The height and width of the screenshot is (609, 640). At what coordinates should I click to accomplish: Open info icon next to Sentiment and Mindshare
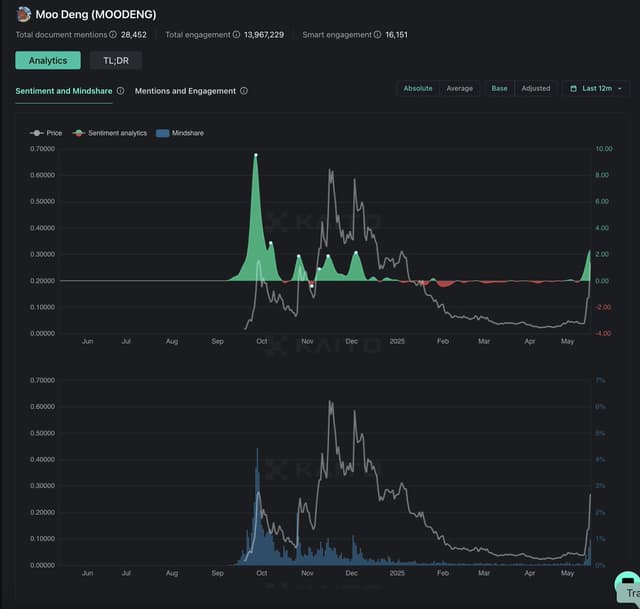[x=120, y=91]
